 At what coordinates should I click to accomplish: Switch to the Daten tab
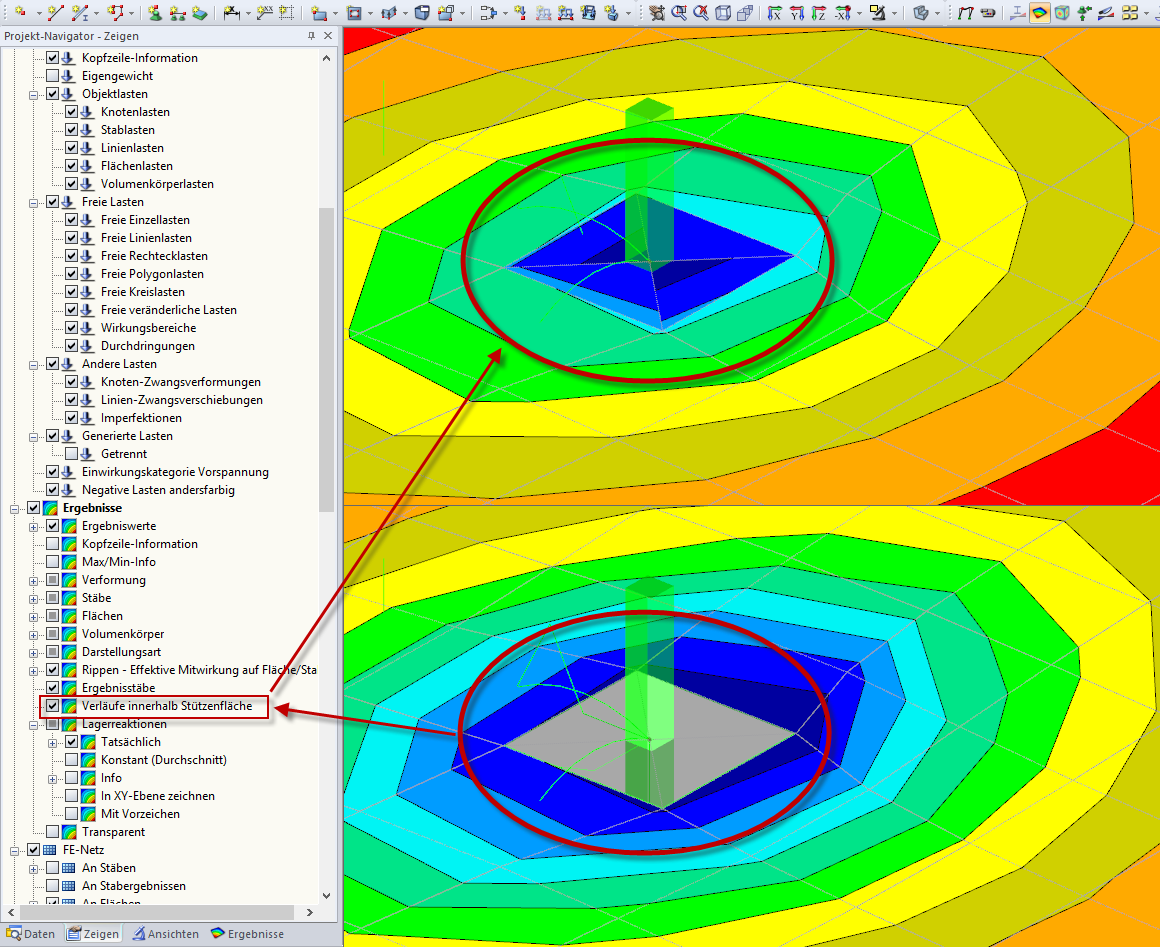tap(30, 934)
